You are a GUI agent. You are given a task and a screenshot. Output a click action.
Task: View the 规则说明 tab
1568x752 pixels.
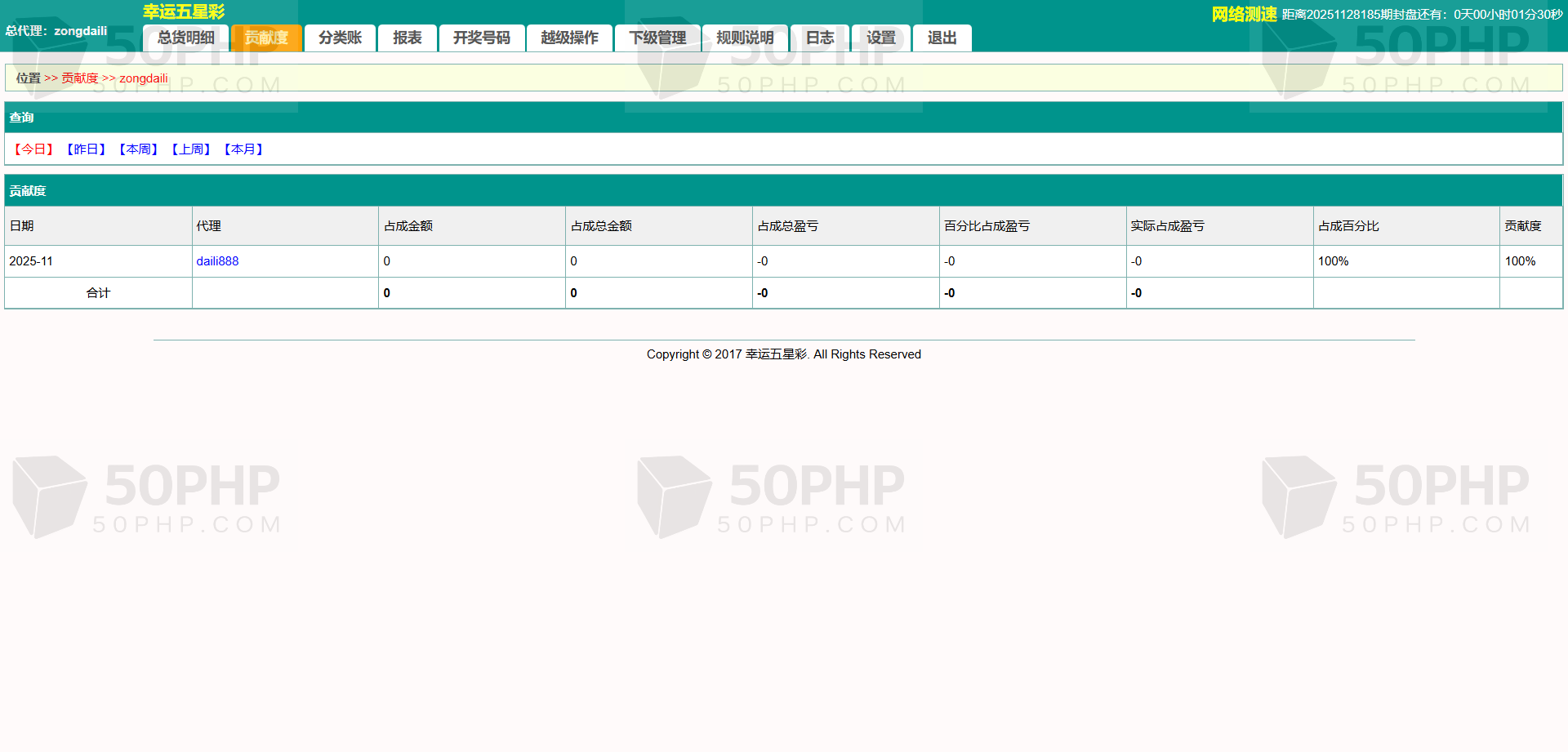tap(745, 38)
